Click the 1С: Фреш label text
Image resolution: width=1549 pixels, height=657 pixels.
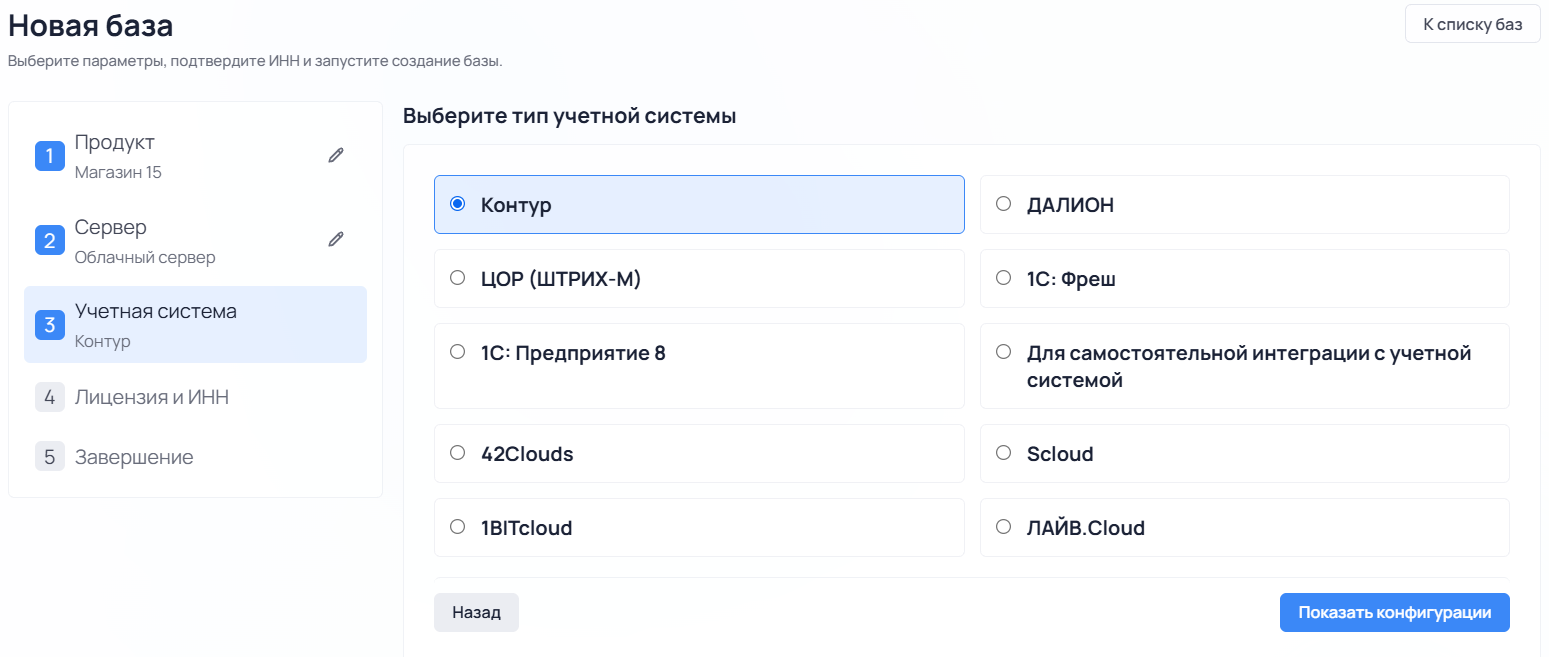pos(1071,279)
